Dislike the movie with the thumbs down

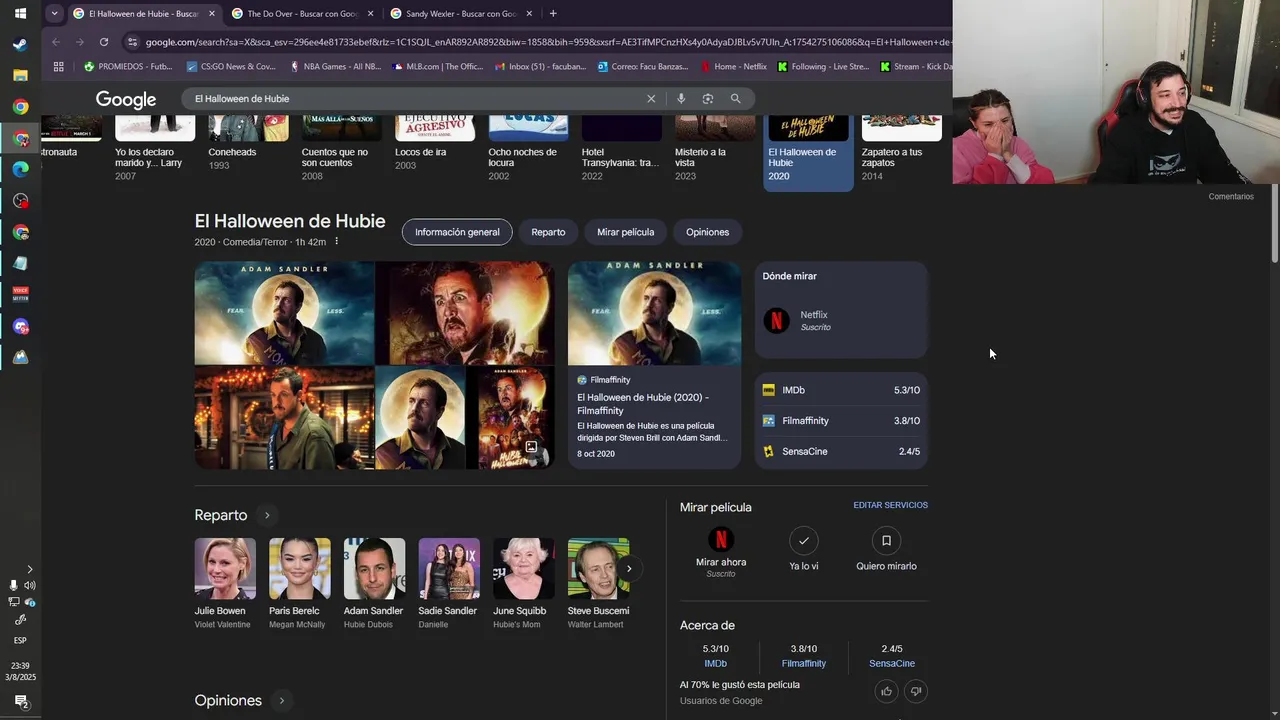pos(915,691)
